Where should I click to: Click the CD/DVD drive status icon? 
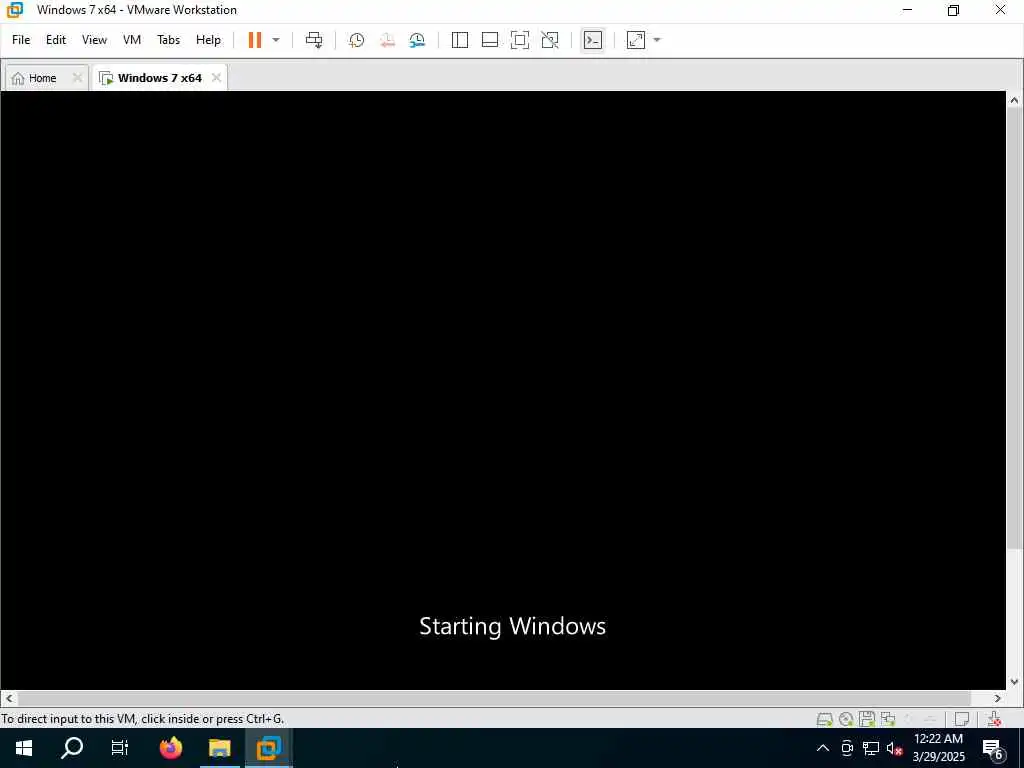[846, 719]
